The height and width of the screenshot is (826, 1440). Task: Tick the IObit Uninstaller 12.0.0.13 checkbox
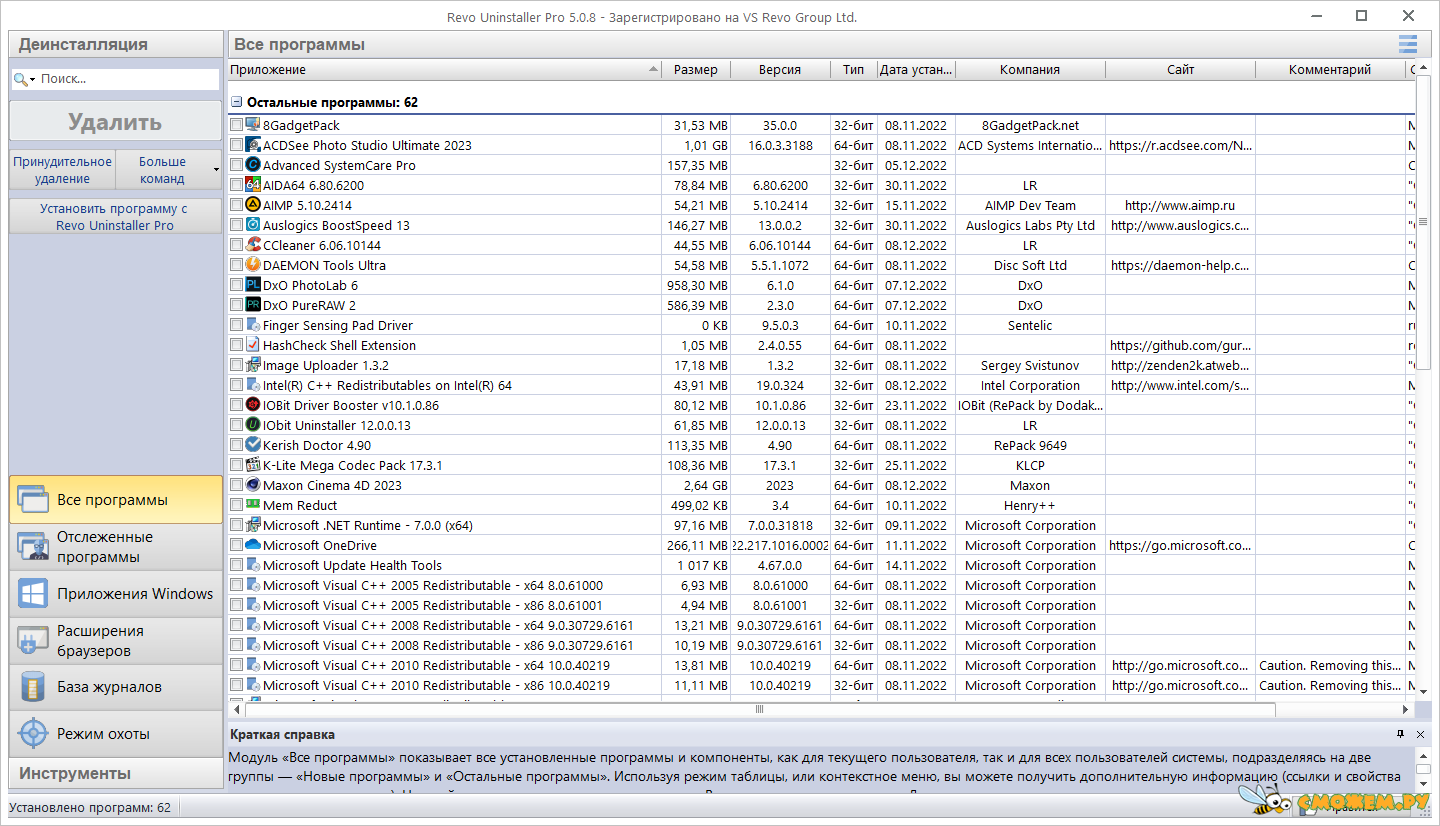tap(236, 425)
